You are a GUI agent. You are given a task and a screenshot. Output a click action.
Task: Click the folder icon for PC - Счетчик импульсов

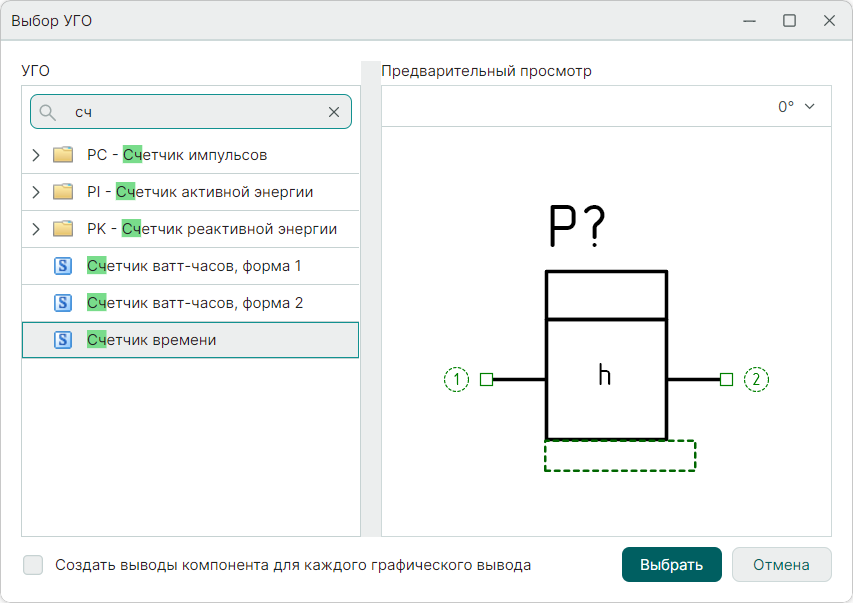pyautogui.click(x=63, y=155)
